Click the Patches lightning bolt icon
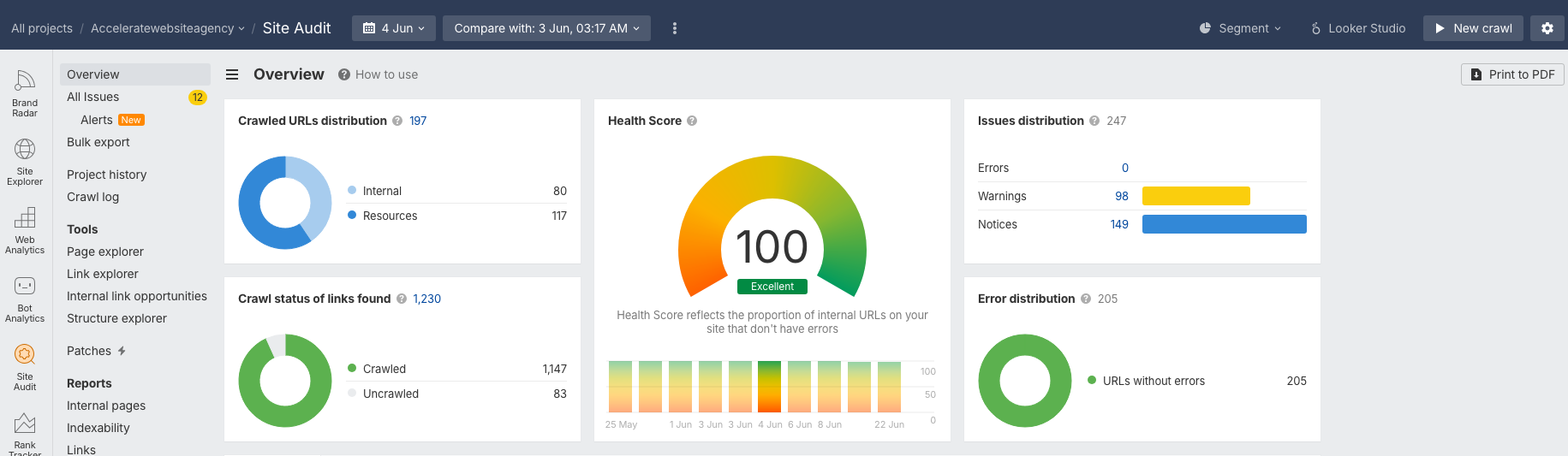The width and height of the screenshot is (1568, 456). [122, 351]
